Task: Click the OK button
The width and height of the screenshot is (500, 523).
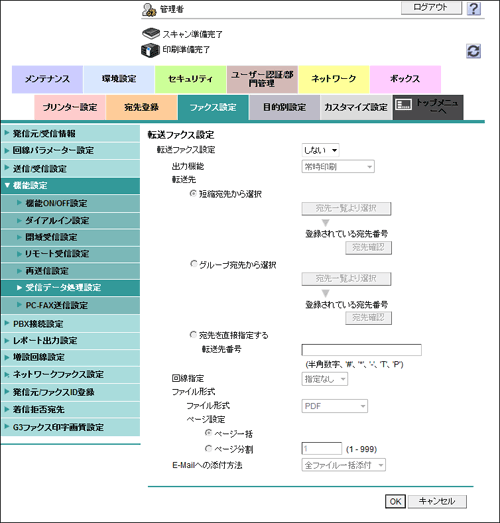Action: (x=395, y=501)
